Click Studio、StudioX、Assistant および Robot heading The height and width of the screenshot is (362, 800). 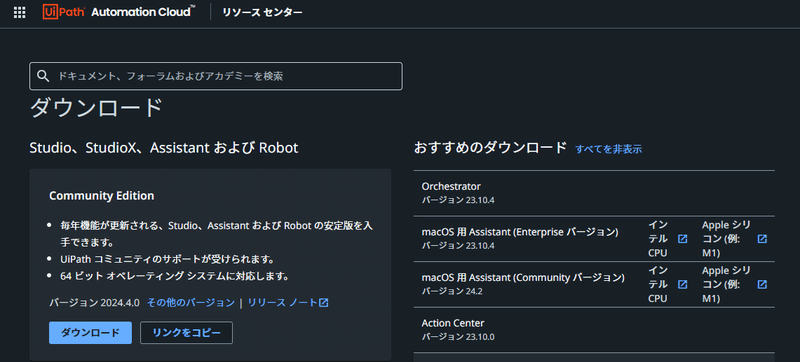(164, 148)
